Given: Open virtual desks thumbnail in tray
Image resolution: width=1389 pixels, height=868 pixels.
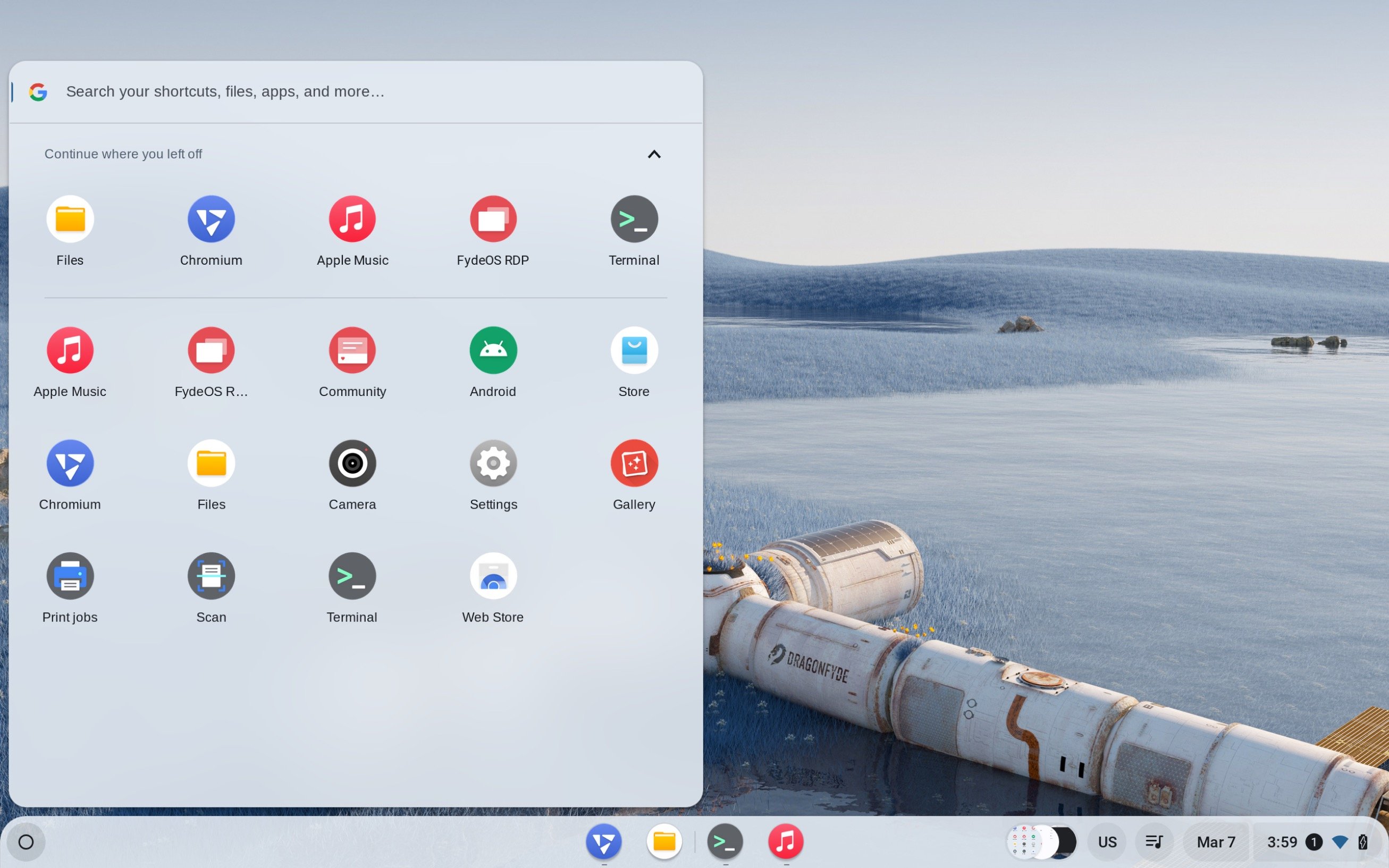Looking at the screenshot, I should [x=1041, y=842].
